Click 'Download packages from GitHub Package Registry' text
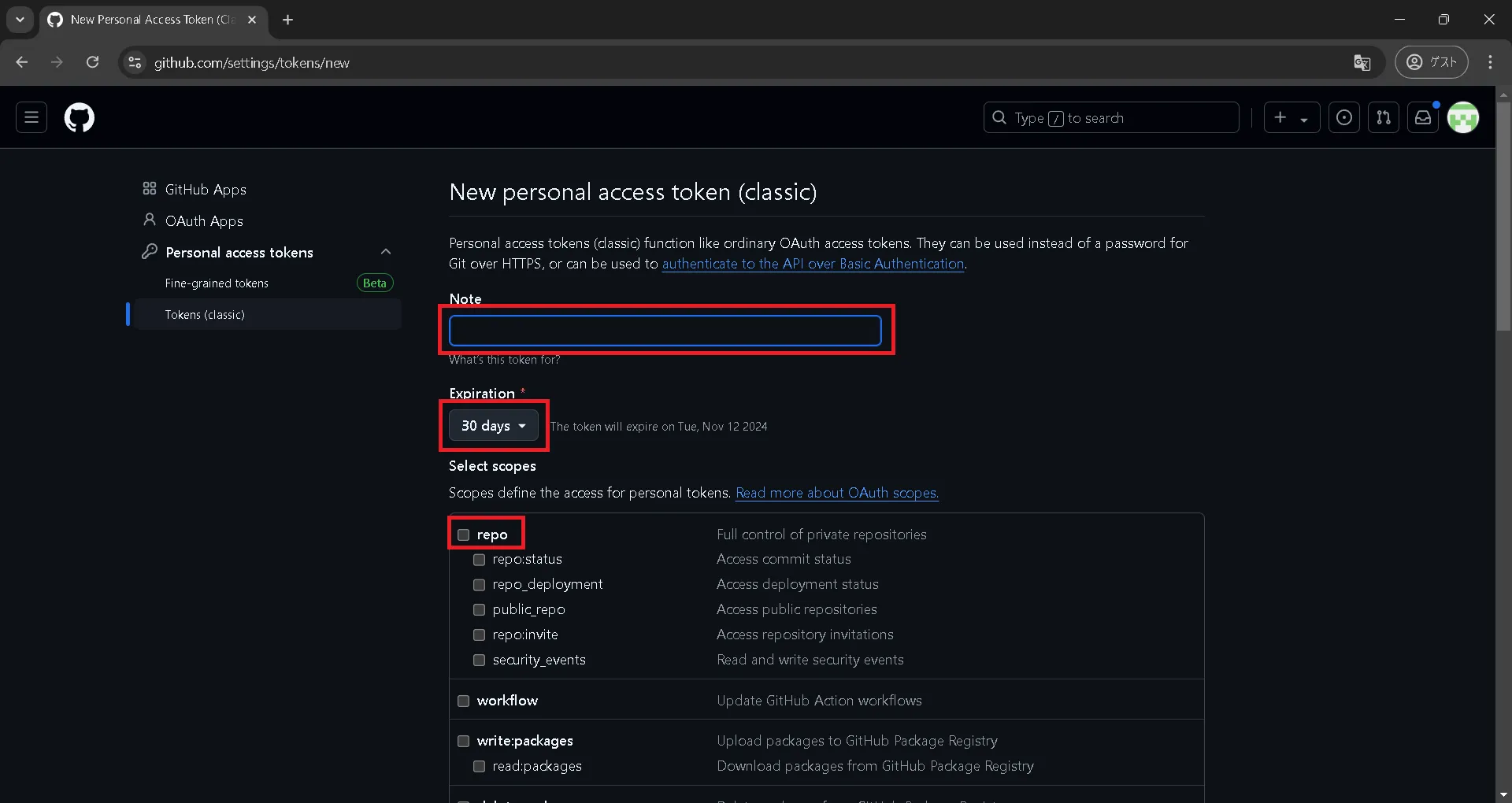The width and height of the screenshot is (1512, 803). click(875, 766)
